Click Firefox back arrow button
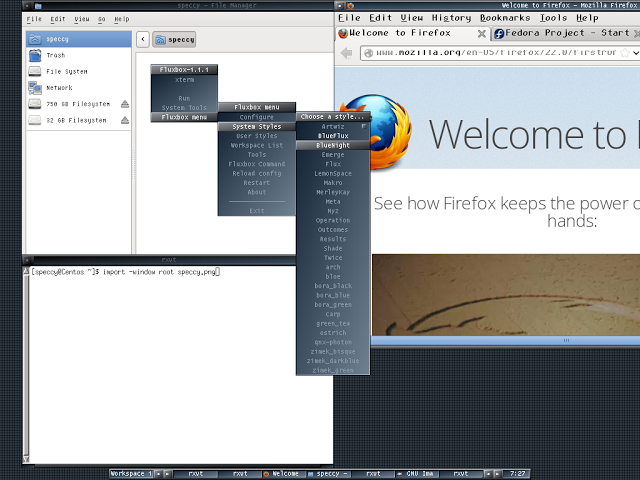Image resolution: width=640 pixels, height=480 pixels. click(x=347, y=53)
